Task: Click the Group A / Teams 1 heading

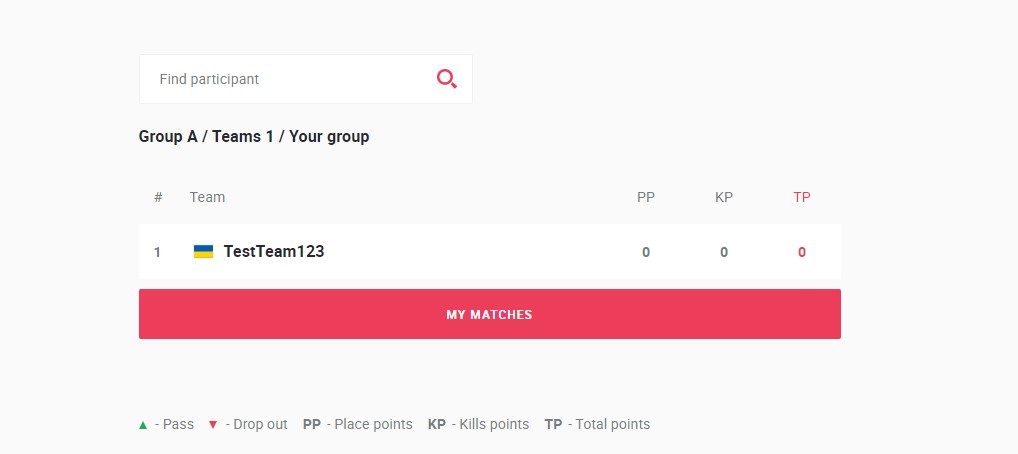Action: [x=254, y=137]
